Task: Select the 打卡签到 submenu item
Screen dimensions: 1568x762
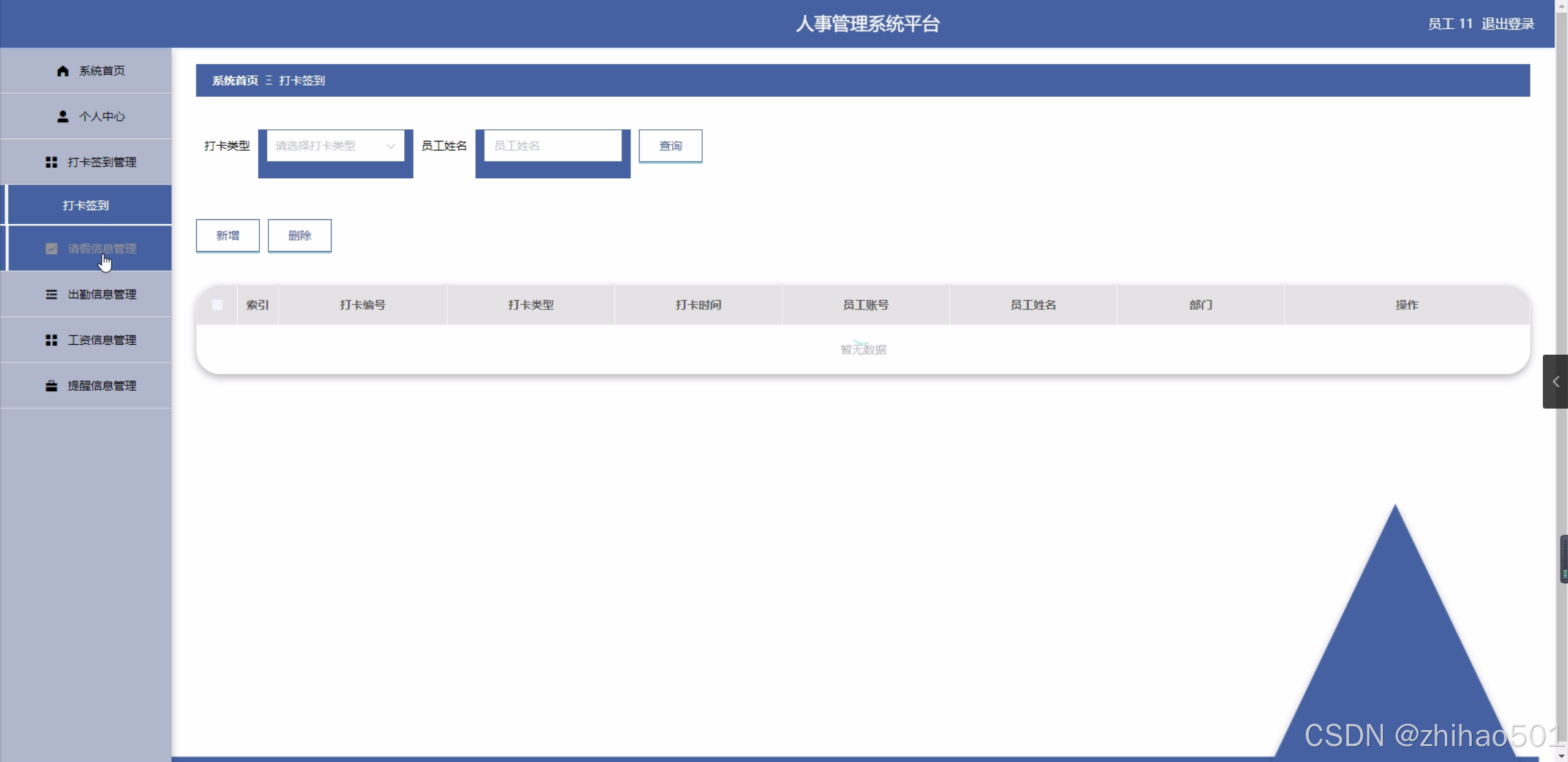Action: (86, 205)
